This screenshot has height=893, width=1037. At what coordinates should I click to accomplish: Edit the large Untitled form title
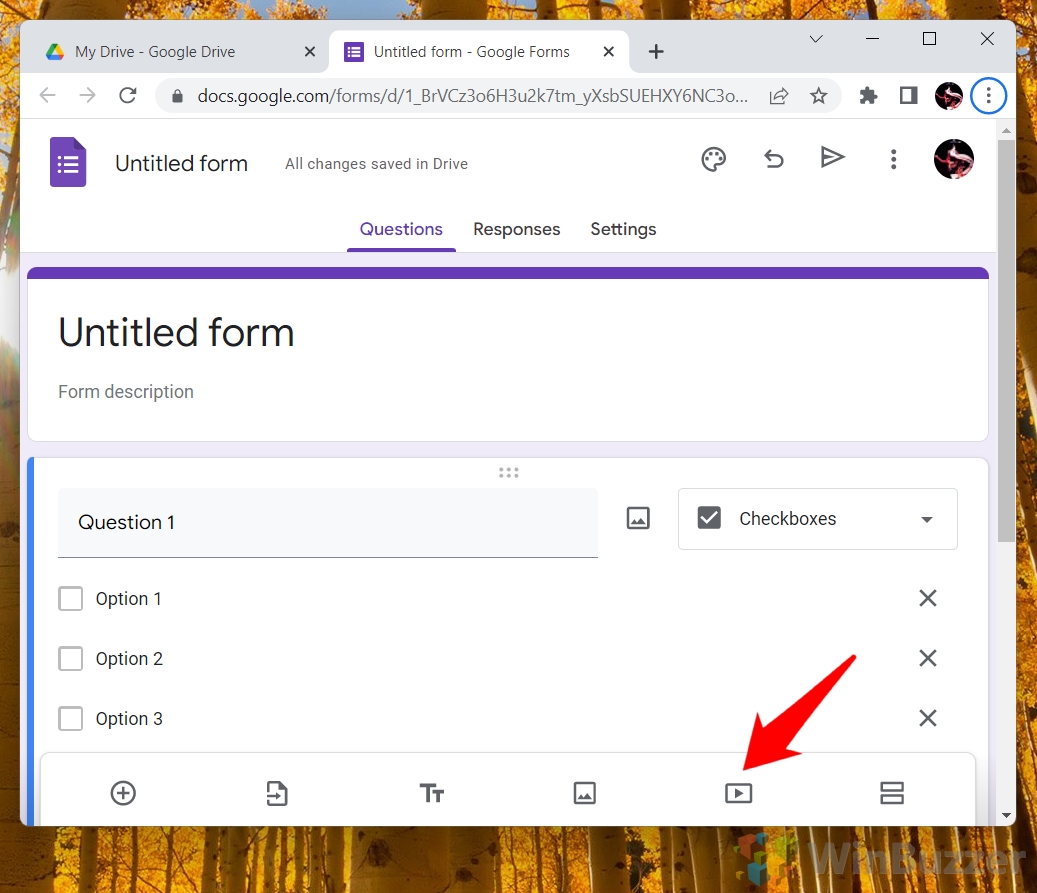[x=177, y=333]
